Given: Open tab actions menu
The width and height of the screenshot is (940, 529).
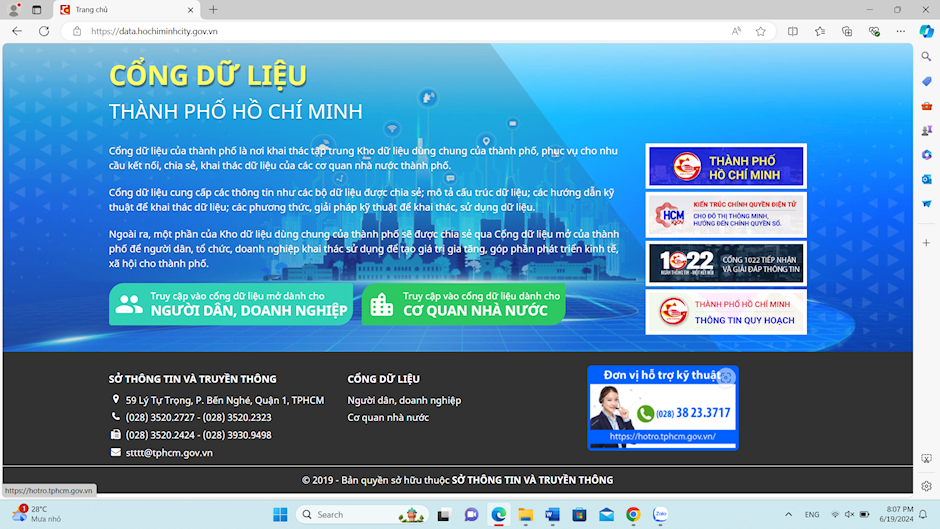Looking at the screenshot, I should click(37, 10).
